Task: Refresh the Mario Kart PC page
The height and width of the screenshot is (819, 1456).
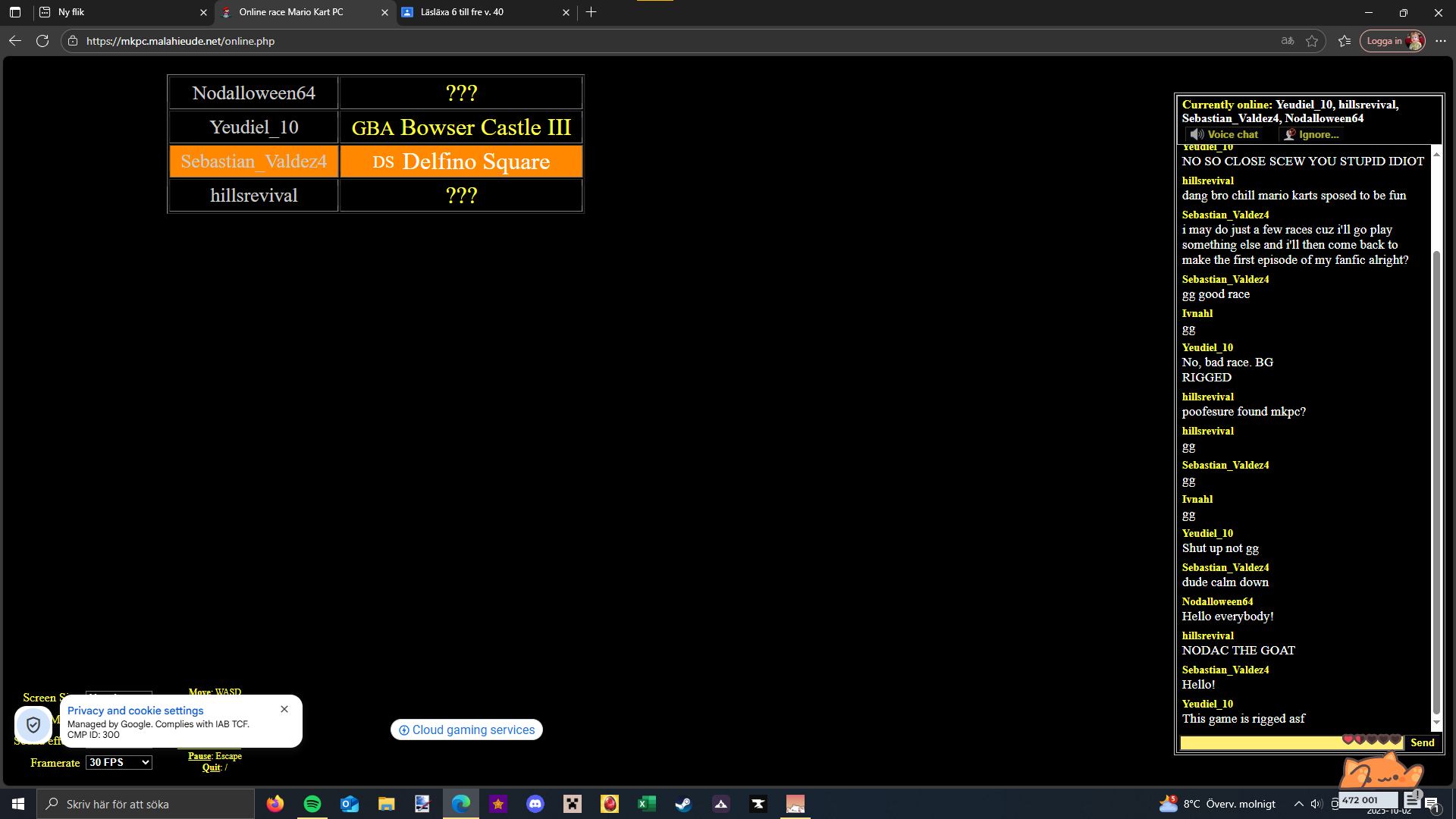Action: [x=42, y=41]
